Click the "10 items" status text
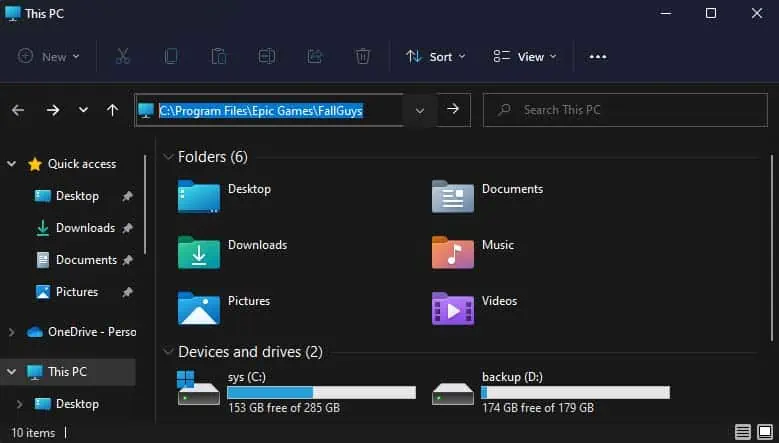 33,433
